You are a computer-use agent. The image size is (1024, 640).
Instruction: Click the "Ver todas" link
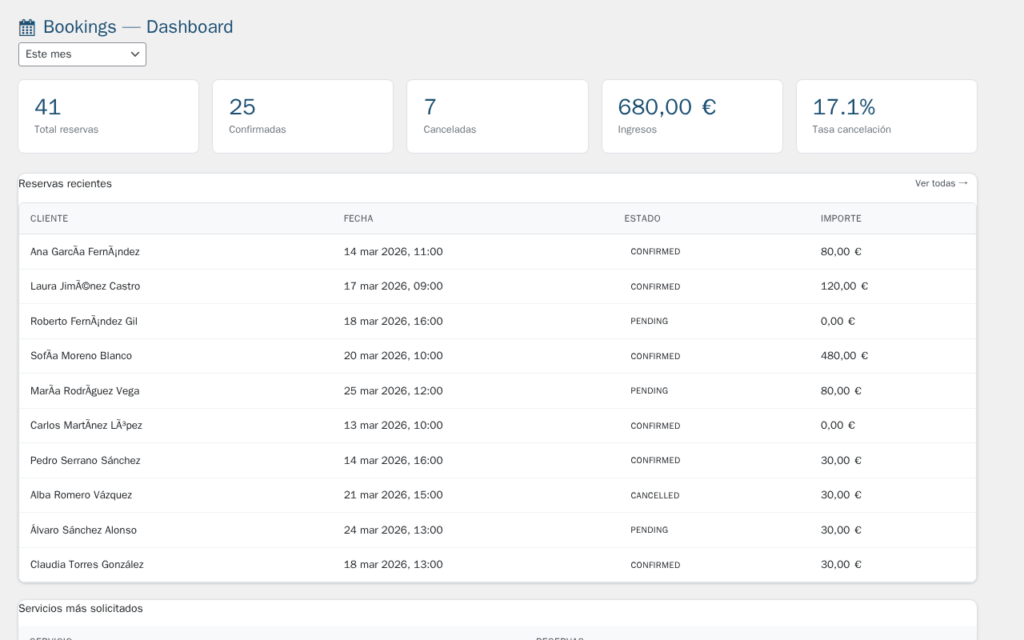click(941, 184)
